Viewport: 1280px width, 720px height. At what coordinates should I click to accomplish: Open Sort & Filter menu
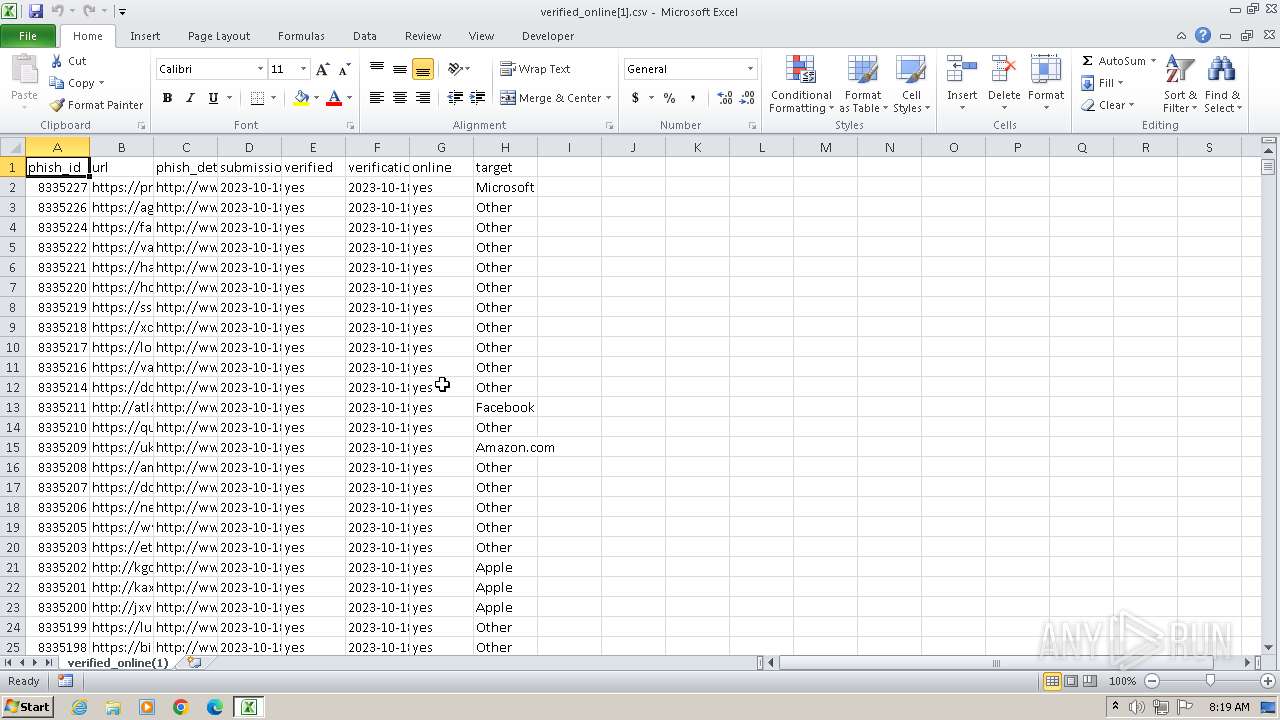click(x=1180, y=84)
